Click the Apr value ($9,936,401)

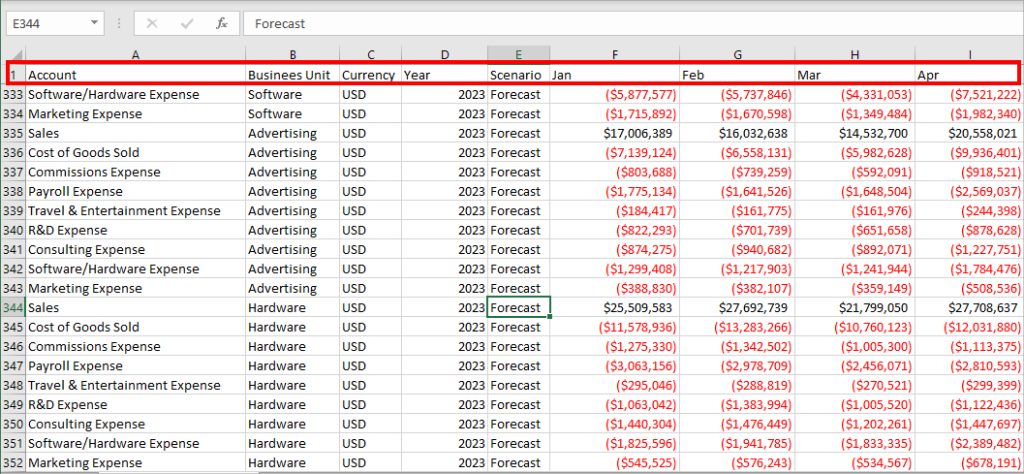tap(968, 153)
